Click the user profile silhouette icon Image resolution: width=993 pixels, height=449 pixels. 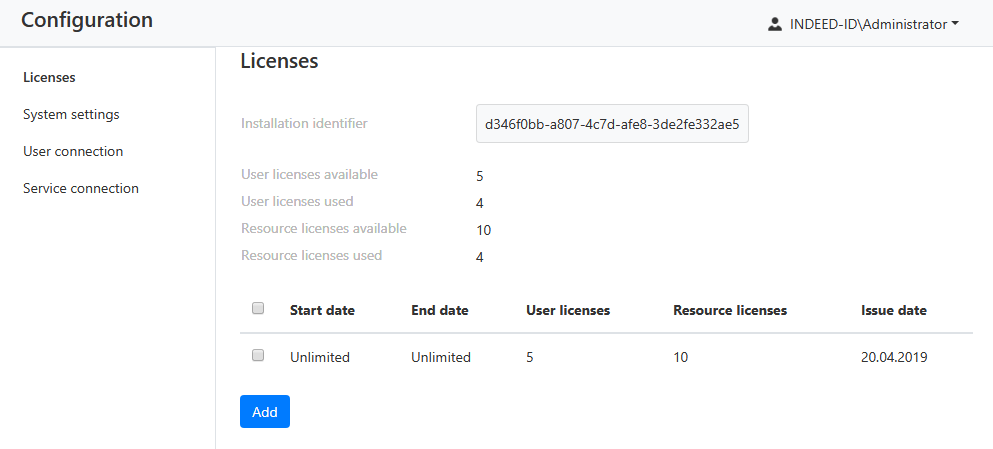pyautogui.click(x=775, y=24)
